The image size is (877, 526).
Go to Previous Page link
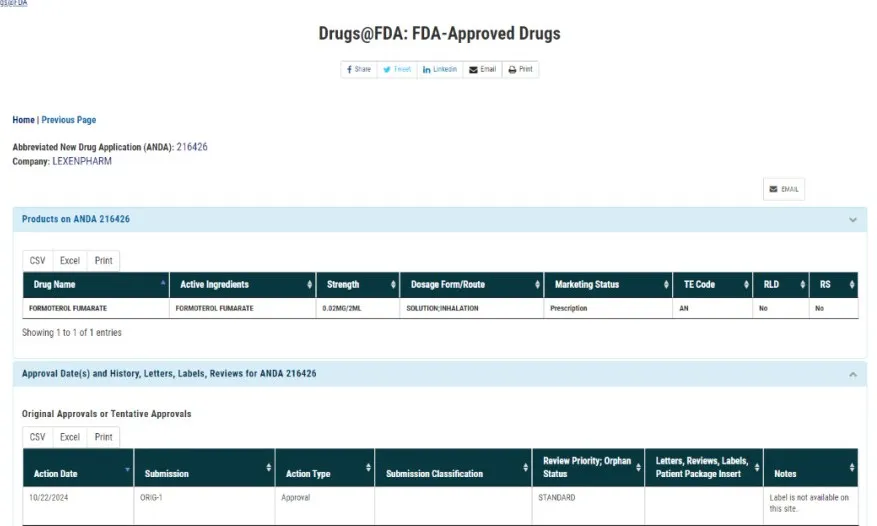point(69,120)
